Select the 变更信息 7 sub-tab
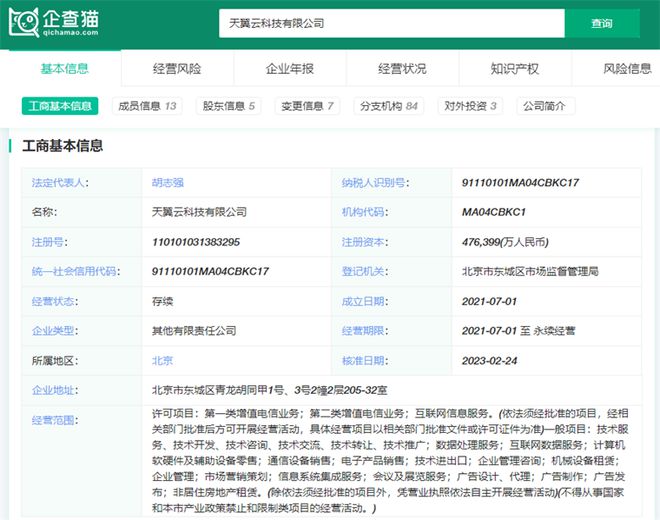Viewport: 660px width, 520px height. click(307, 106)
